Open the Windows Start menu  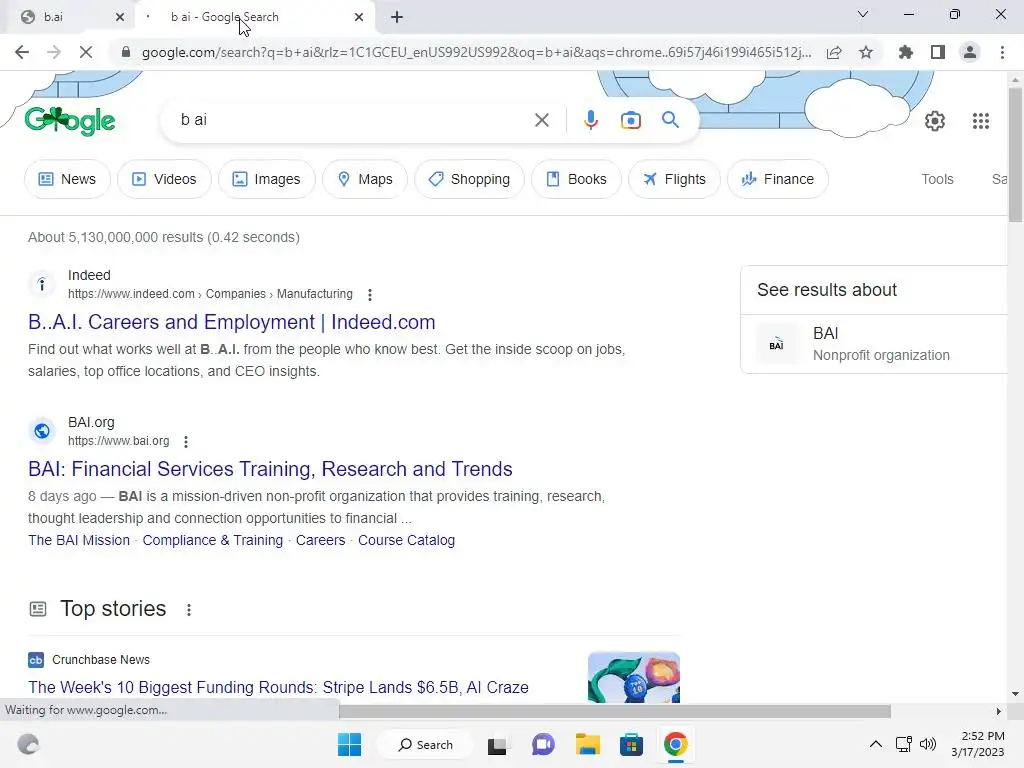pos(349,744)
